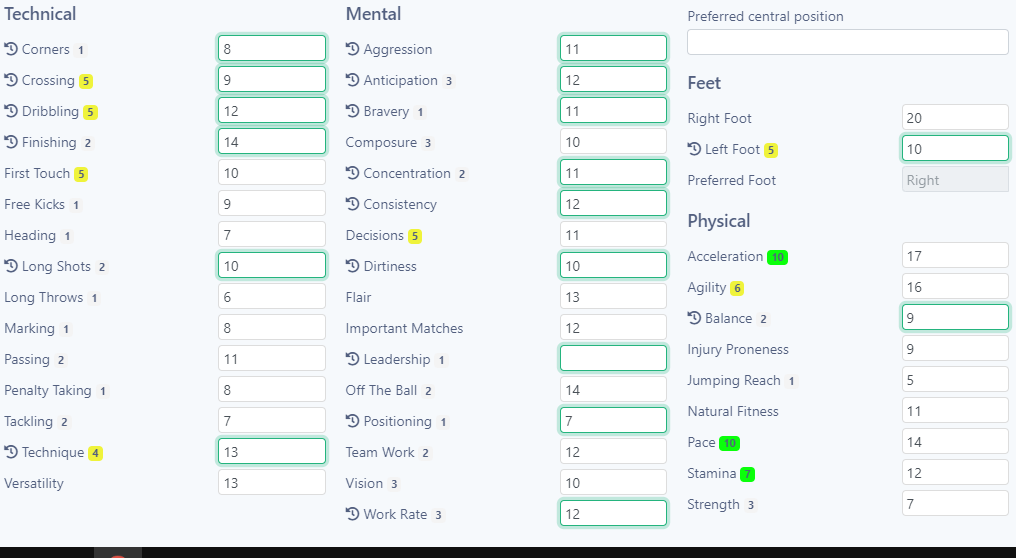This screenshot has width=1016, height=558.
Task: Click the history icon beside Work Rate
Action: (x=352, y=514)
